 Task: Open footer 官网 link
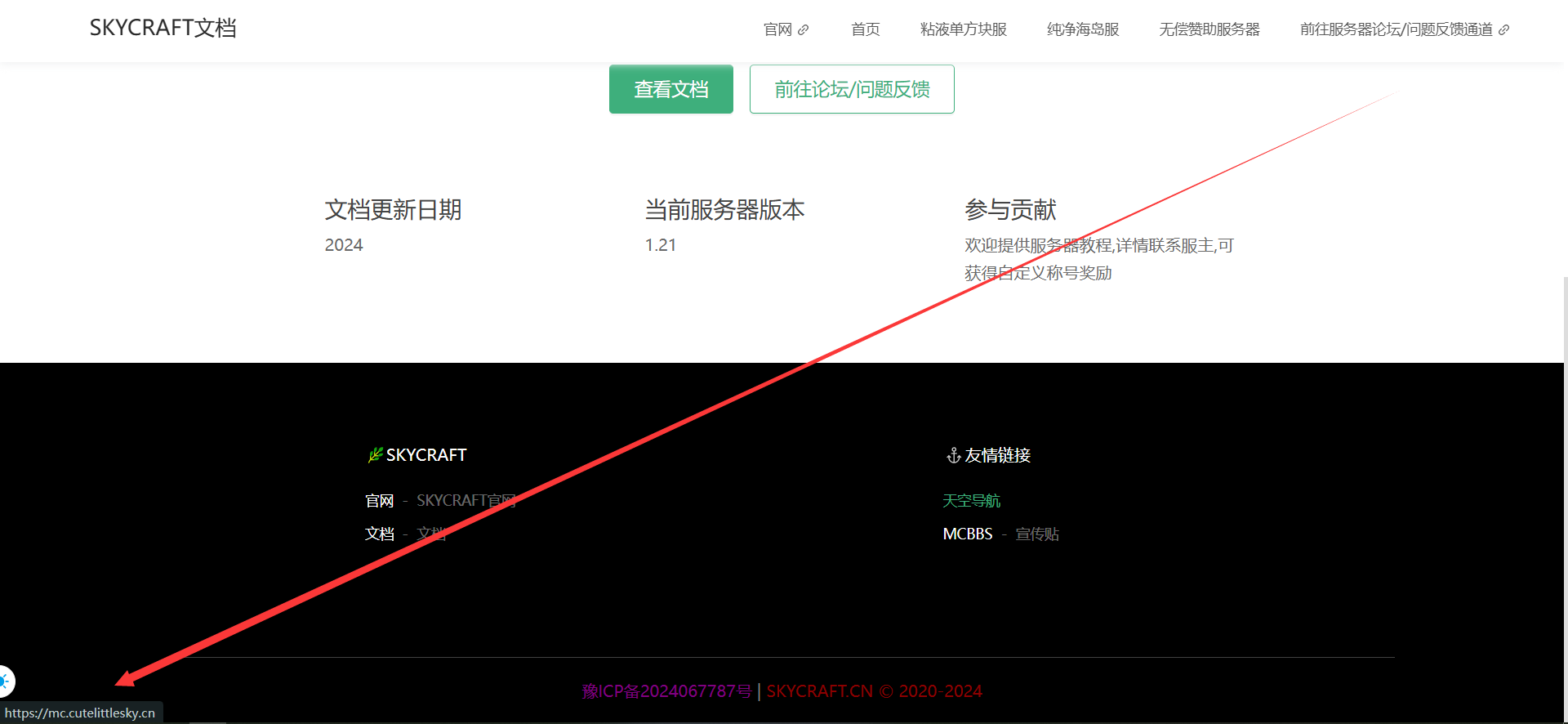(379, 500)
